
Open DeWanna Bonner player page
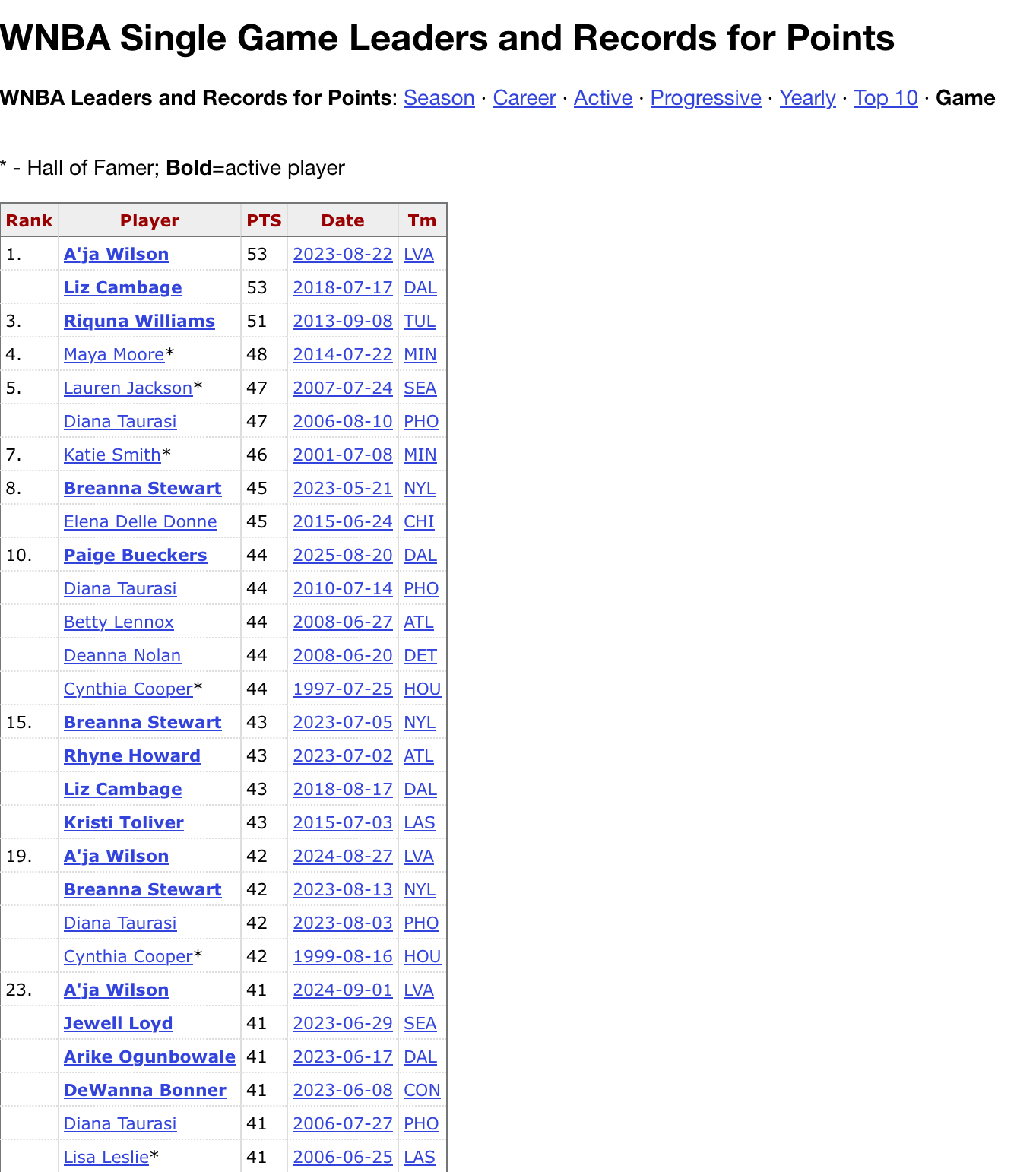pos(145,1090)
